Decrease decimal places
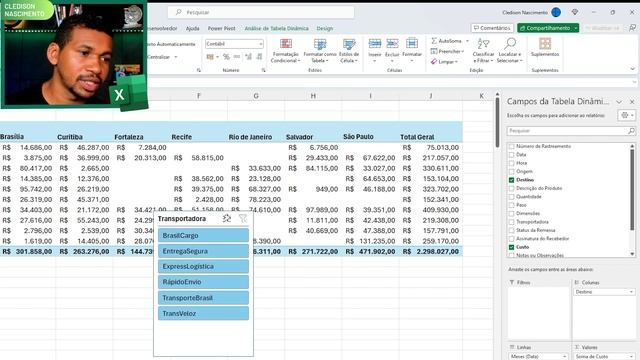Image resolution: width=640 pixels, height=360 pixels. (x=259, y=57)
